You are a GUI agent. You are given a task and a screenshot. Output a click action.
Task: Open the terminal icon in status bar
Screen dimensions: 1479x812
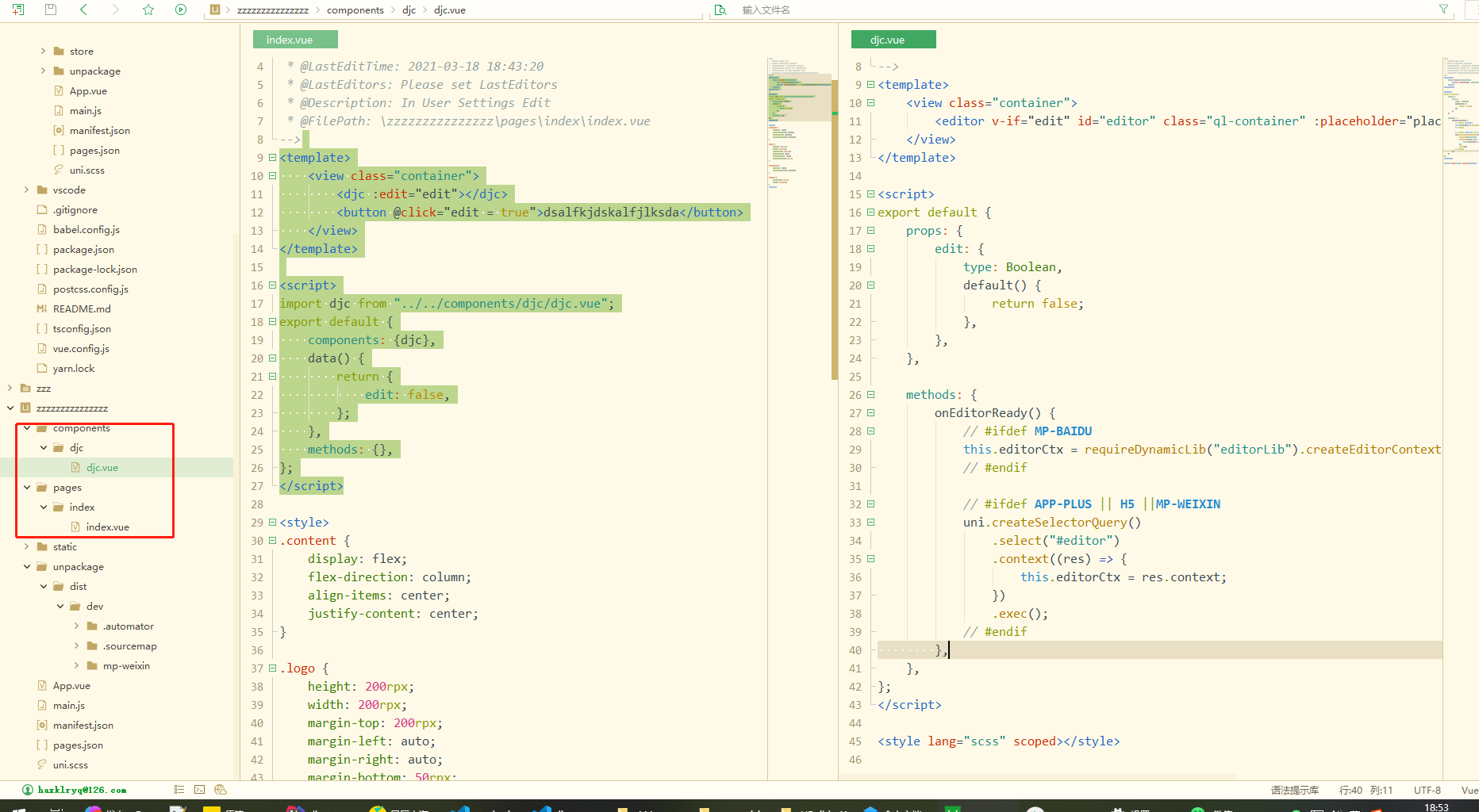[x=199, y=790]
